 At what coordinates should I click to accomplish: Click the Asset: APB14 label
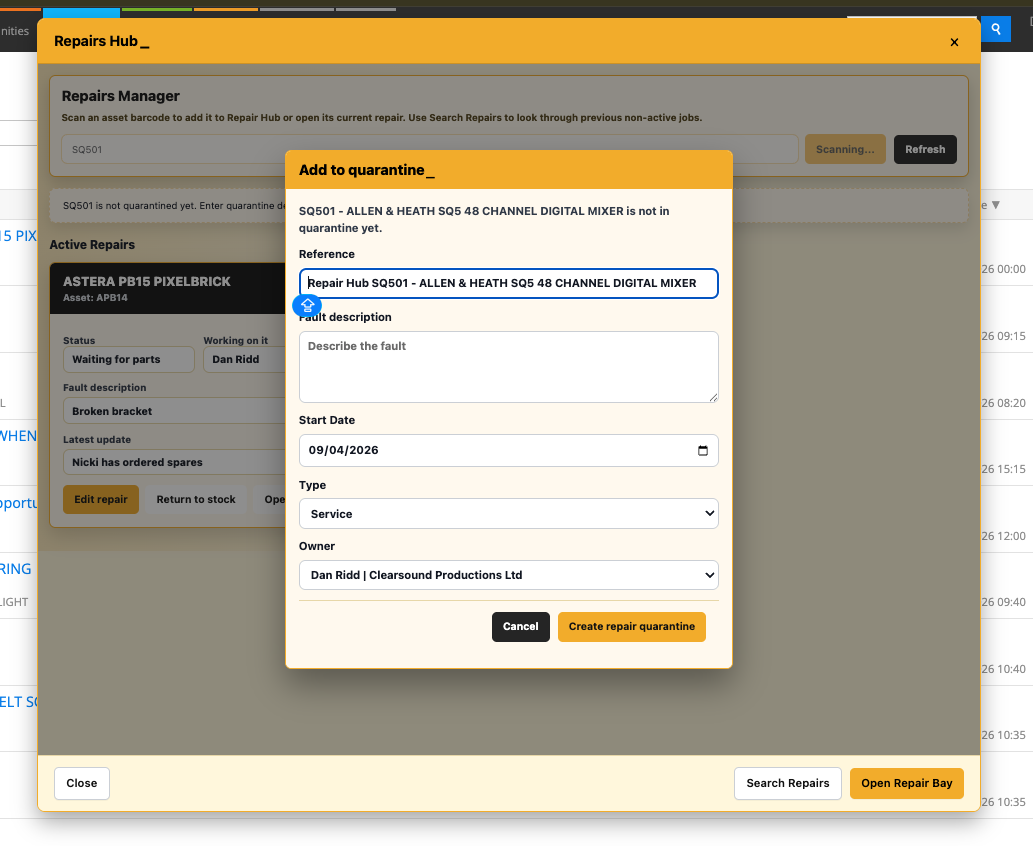[x=96, y=298]
